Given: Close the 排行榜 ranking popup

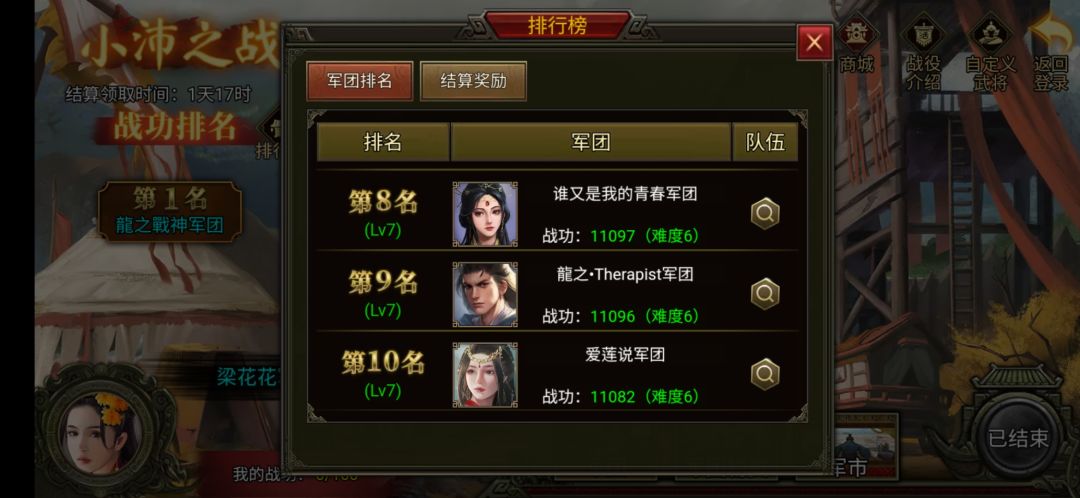Looking at the screenshot, I should click(814, 43).
